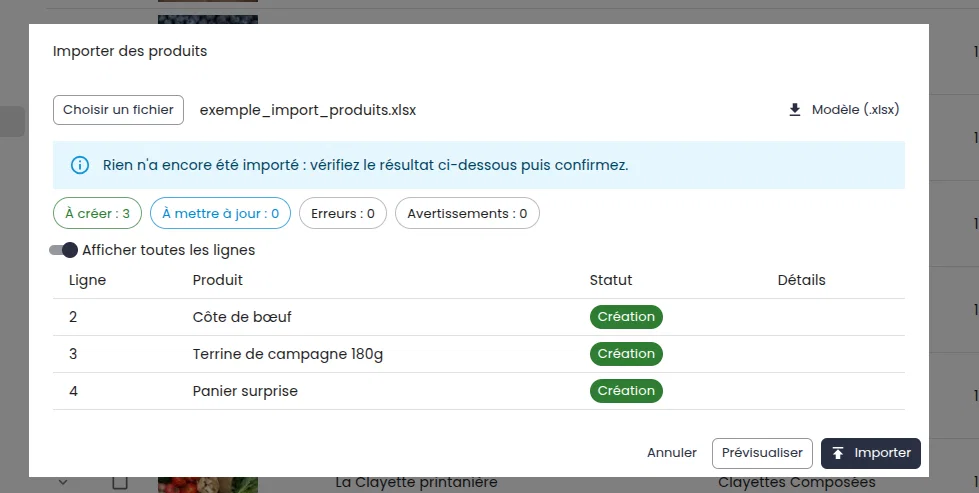Screen dimensions: 979x493
Task: Click the Rien n'a encore été importé message
Action: [365, 165]
